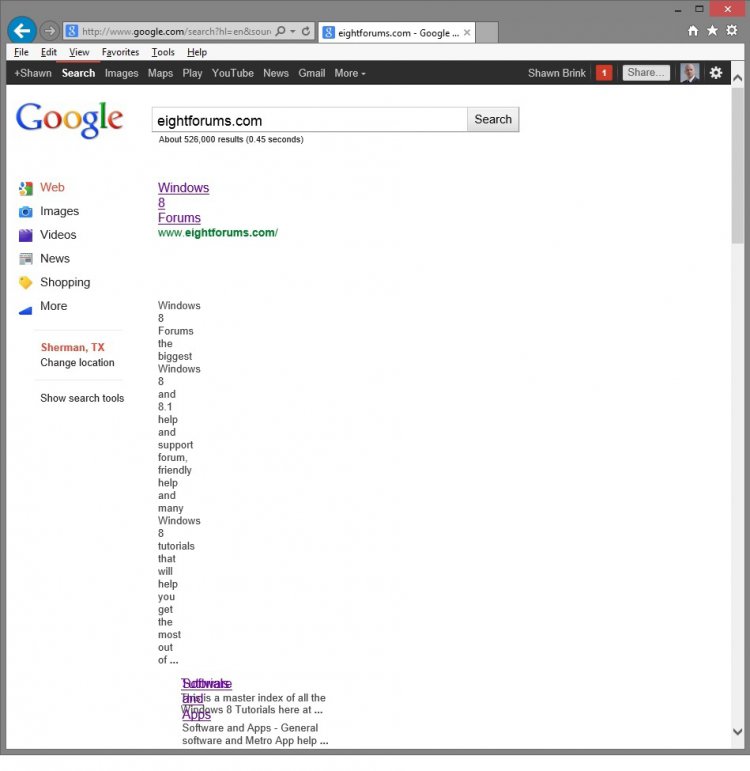The height and width of the screenshot is (771, 750).
Task: Click the Share... button
Action: pos(646,73)
